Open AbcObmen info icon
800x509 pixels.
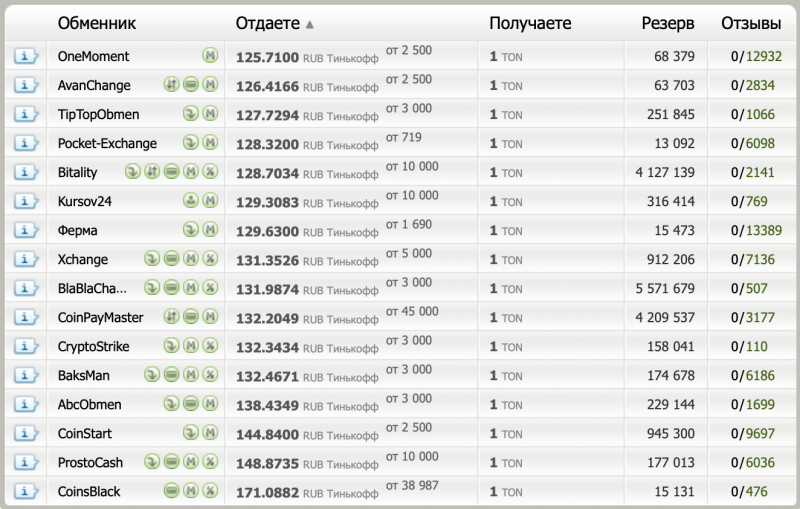tap(26, 404)
